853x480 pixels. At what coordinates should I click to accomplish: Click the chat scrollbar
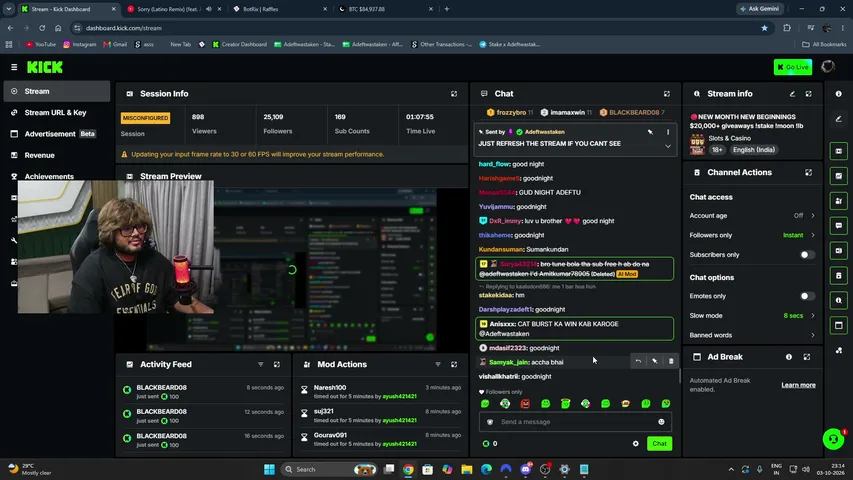679,376
